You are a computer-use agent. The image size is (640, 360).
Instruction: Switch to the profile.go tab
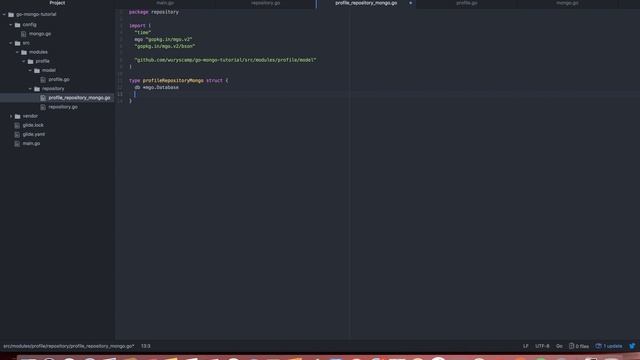[467, 3]
